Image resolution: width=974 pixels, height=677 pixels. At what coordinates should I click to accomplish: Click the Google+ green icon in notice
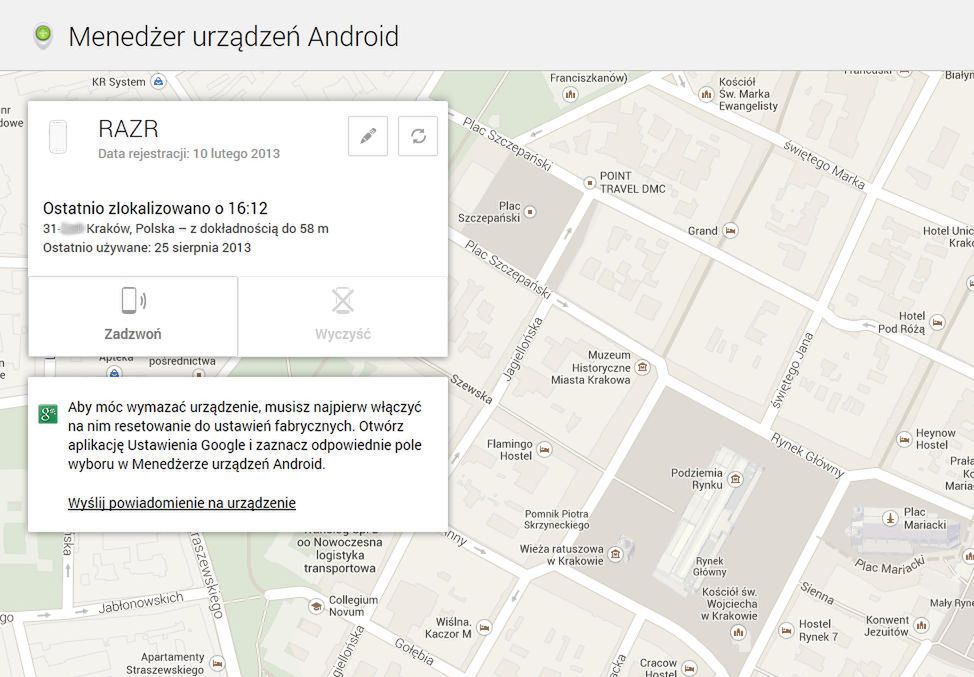point(48,414)
